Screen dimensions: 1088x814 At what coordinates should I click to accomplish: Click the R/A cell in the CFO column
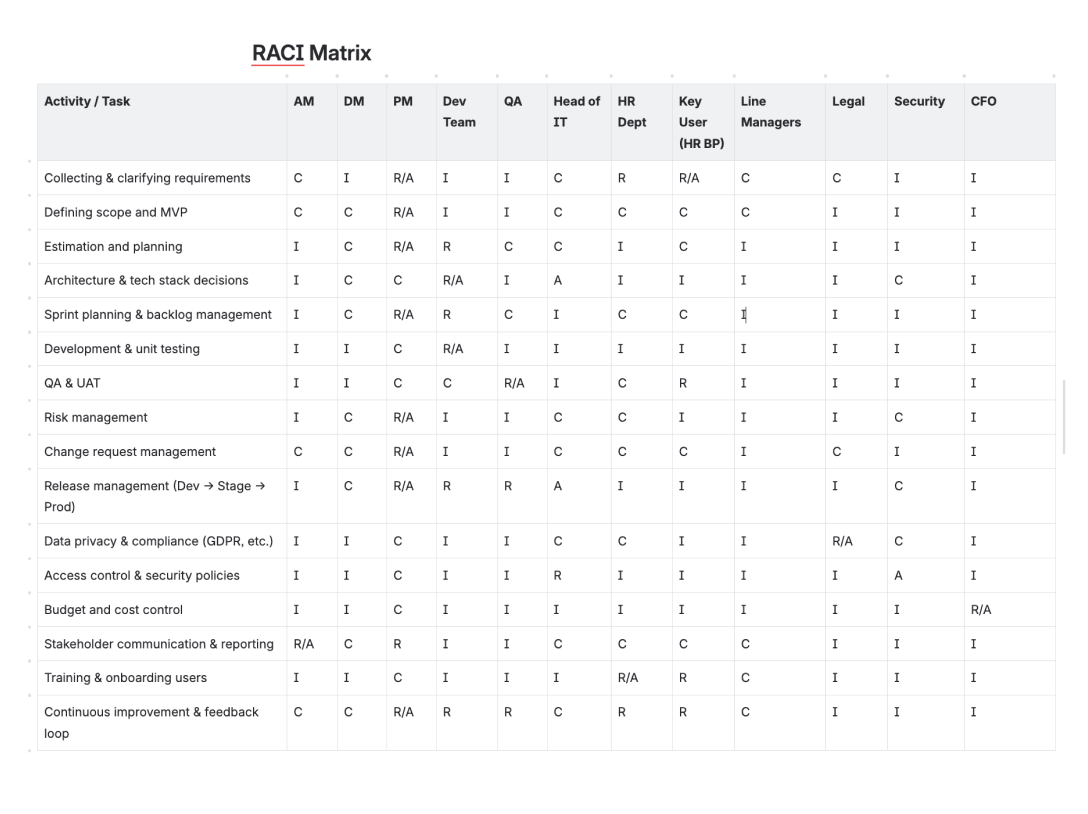[x=981, y=609]
